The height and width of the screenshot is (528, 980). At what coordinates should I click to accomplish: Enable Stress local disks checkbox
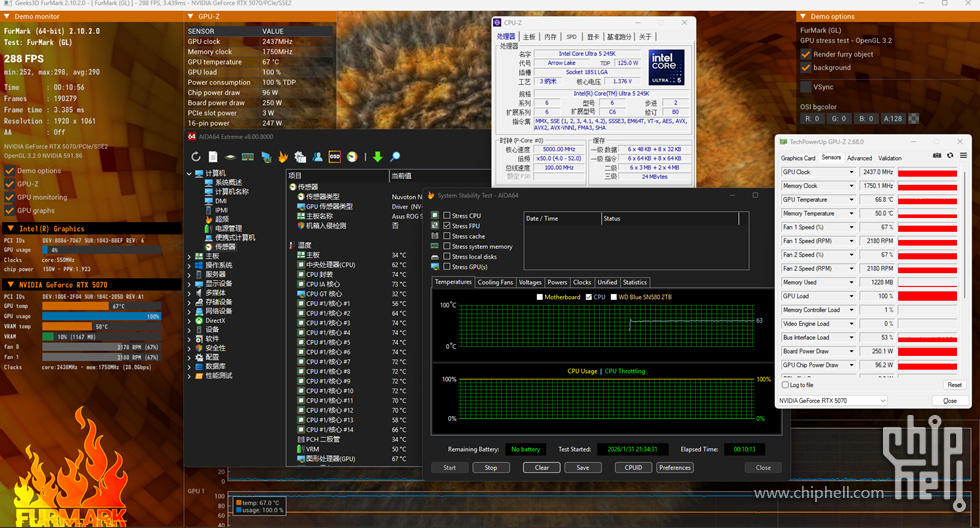(447, 256)
